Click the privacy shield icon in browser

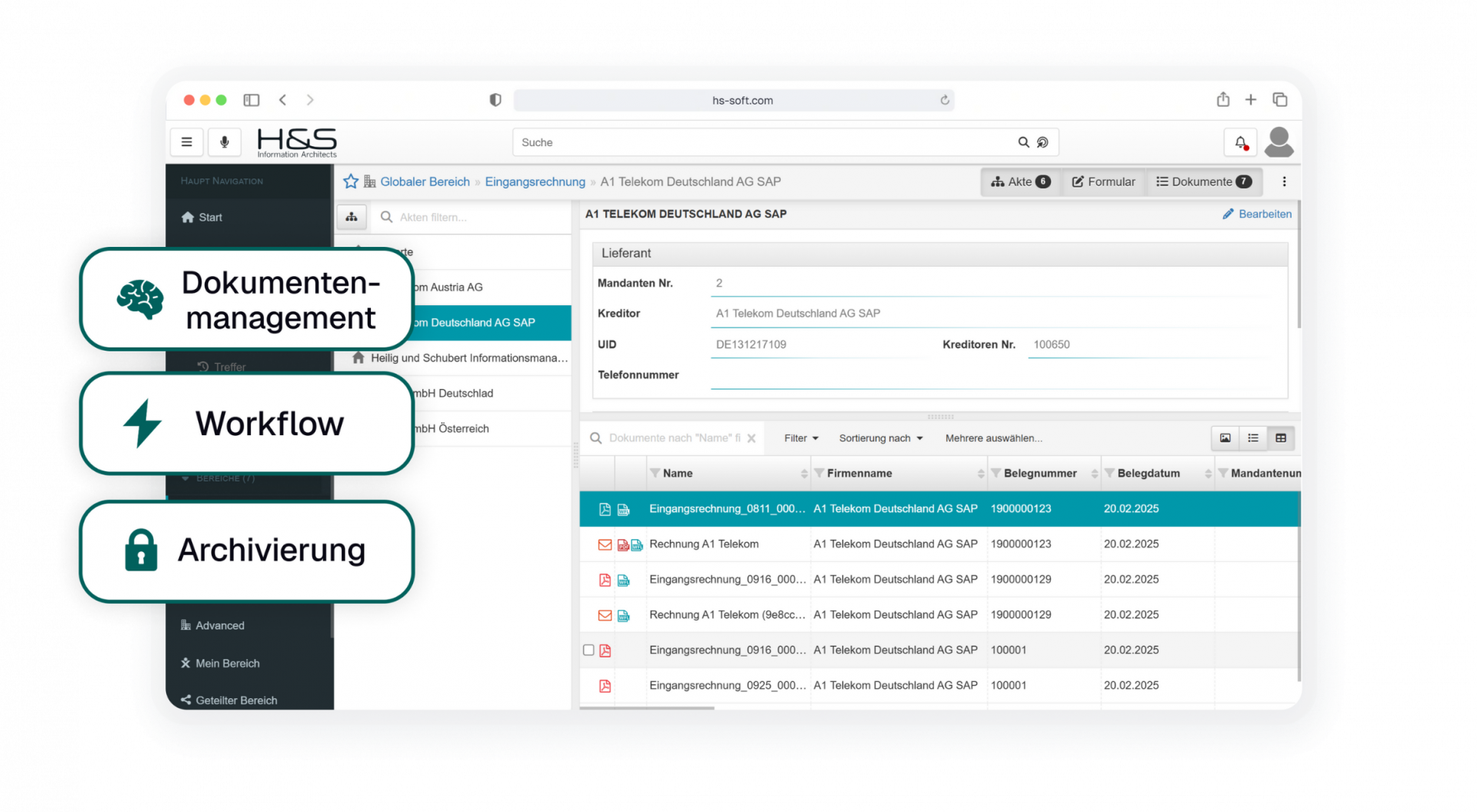495,100
